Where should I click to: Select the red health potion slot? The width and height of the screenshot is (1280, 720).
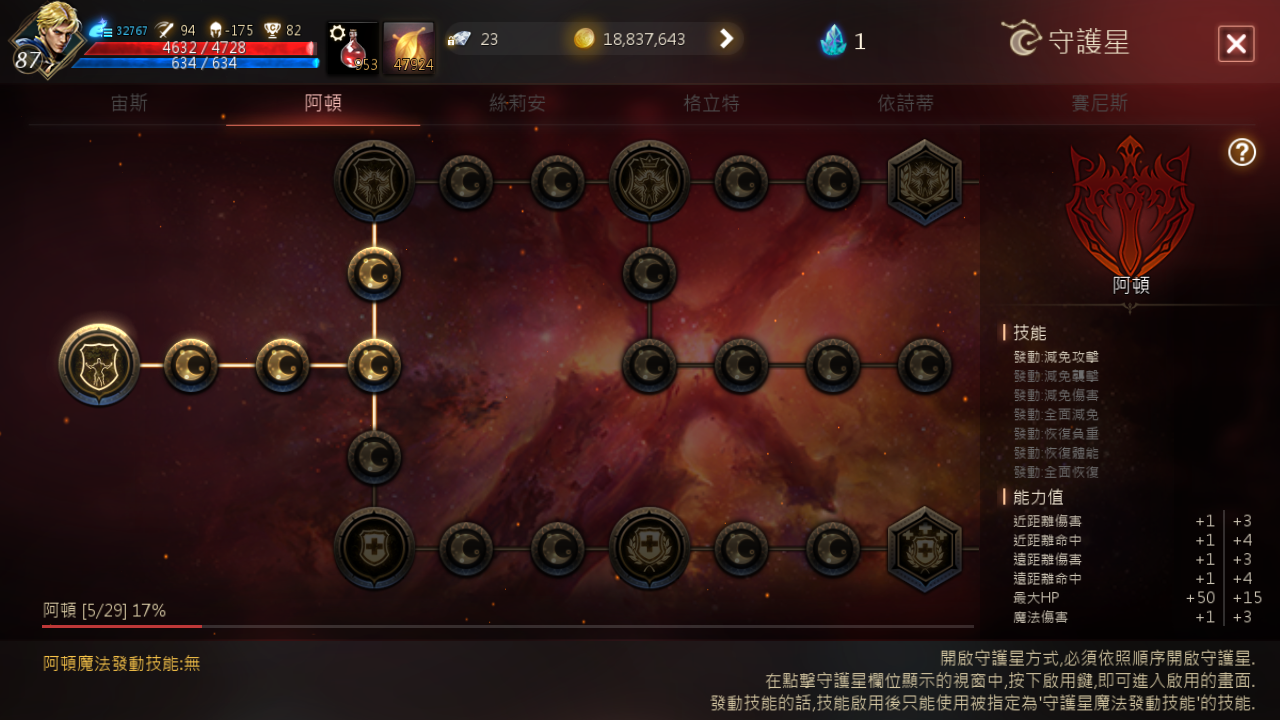point(352,48)
